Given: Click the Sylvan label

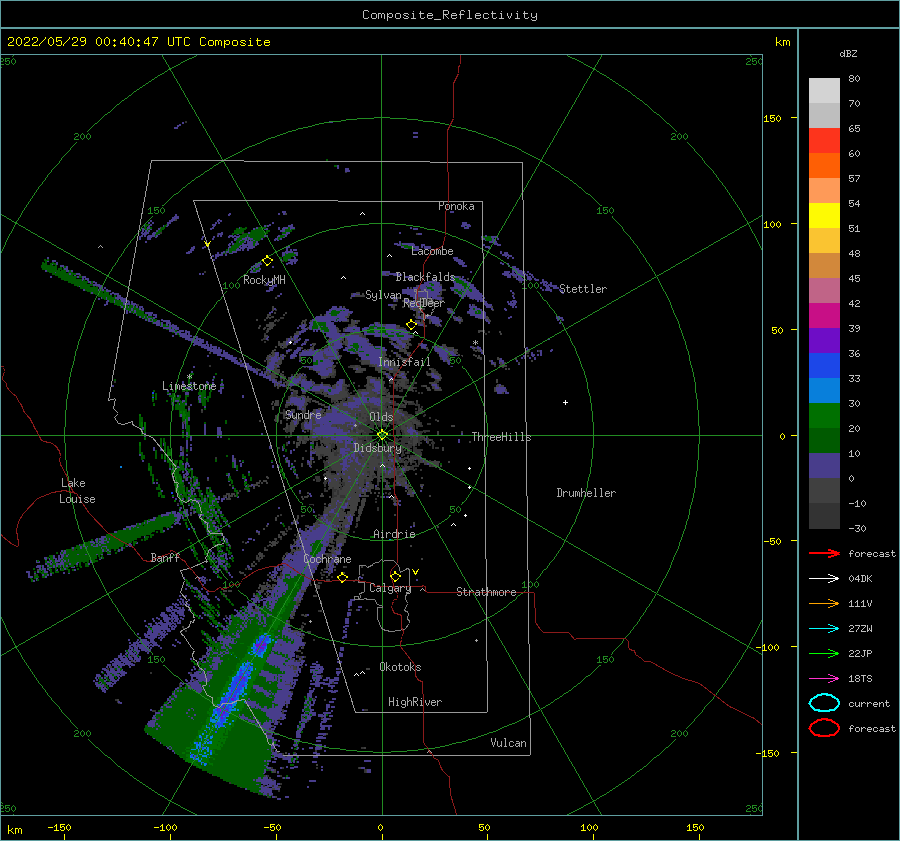Looking at the screenshot, I should pyautogui.click(x=383, y=296).
